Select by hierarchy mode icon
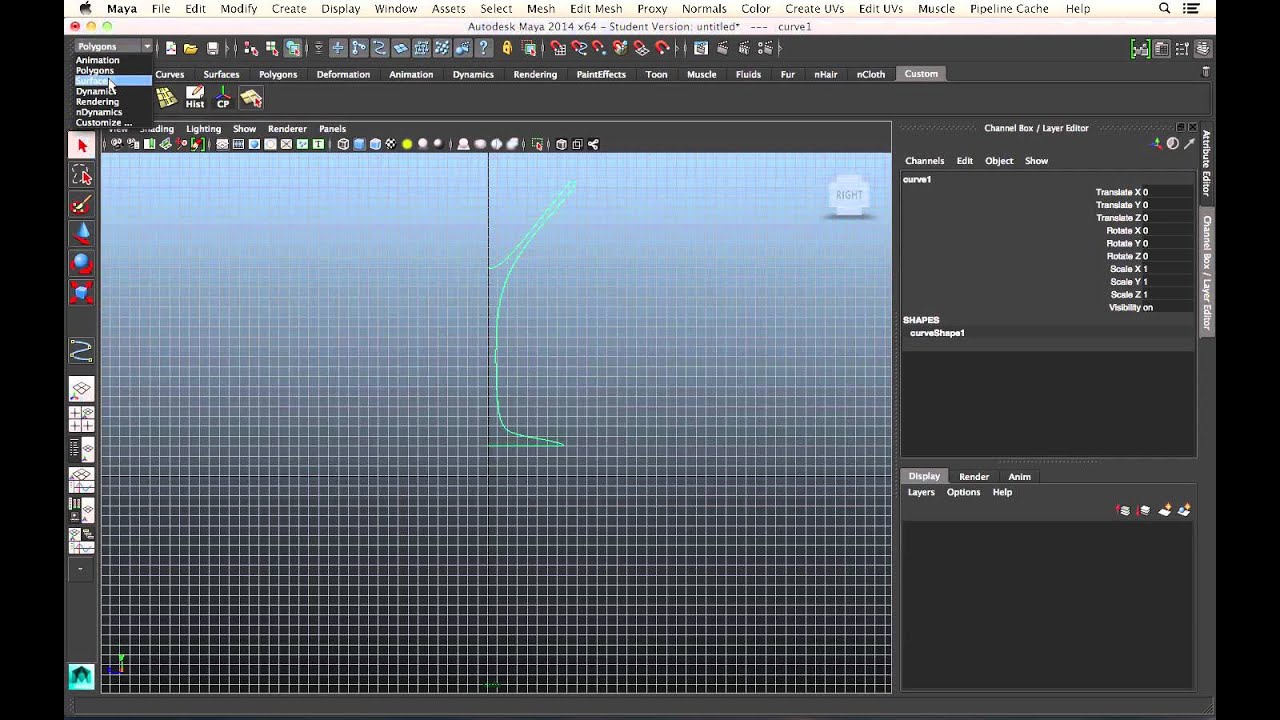Viewport: 1280px width, 720px height. [x=251, y=48]
